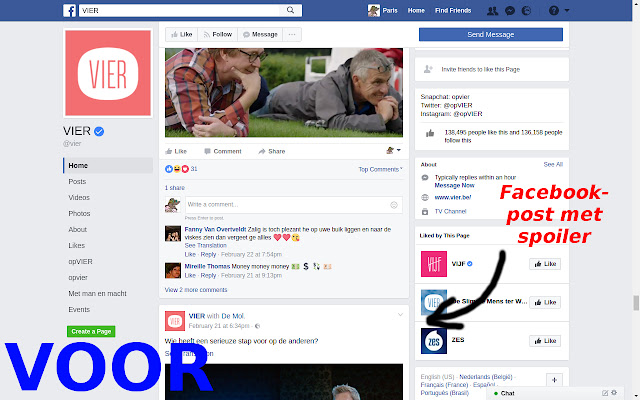
Task: Open the friend requests icon
Action: click(x=493, y=11)
